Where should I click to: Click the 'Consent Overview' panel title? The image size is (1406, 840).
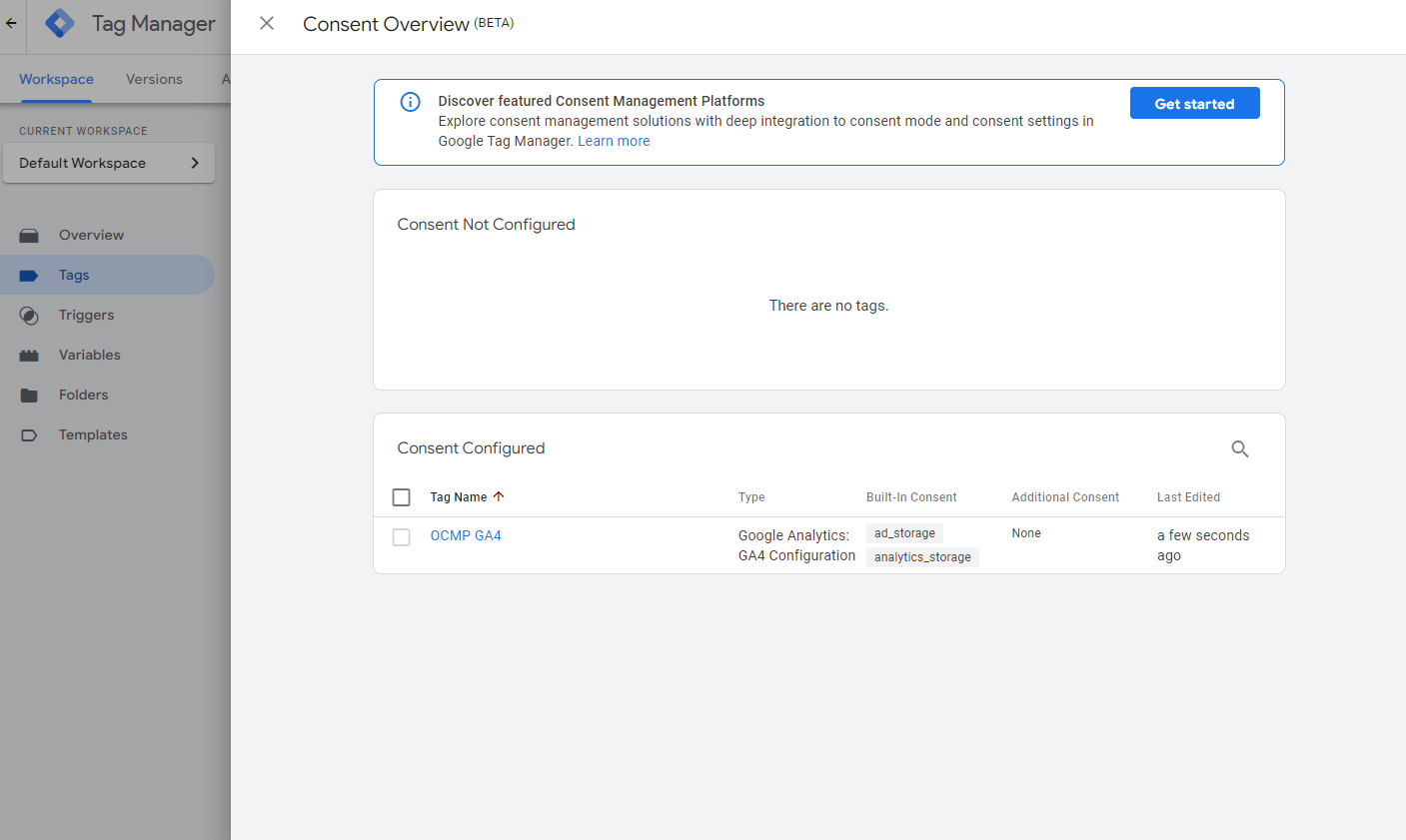tap(386, 24)
